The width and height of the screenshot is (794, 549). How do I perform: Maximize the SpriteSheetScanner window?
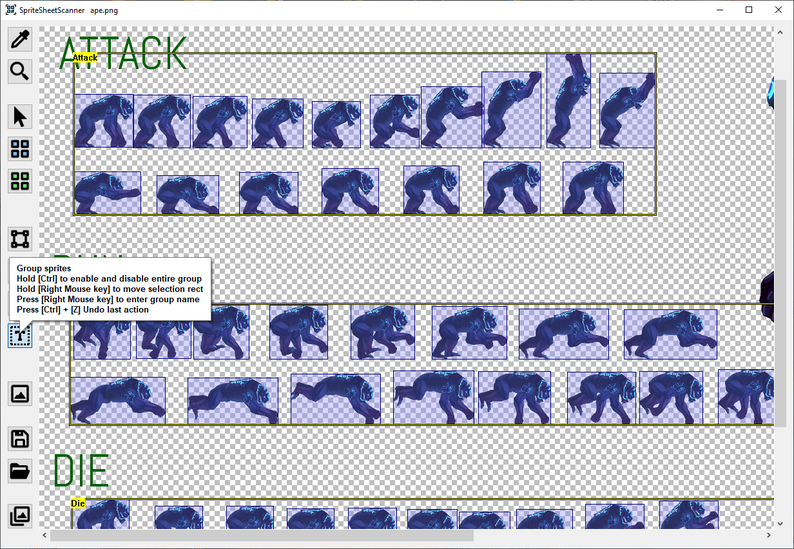point(749,10)
